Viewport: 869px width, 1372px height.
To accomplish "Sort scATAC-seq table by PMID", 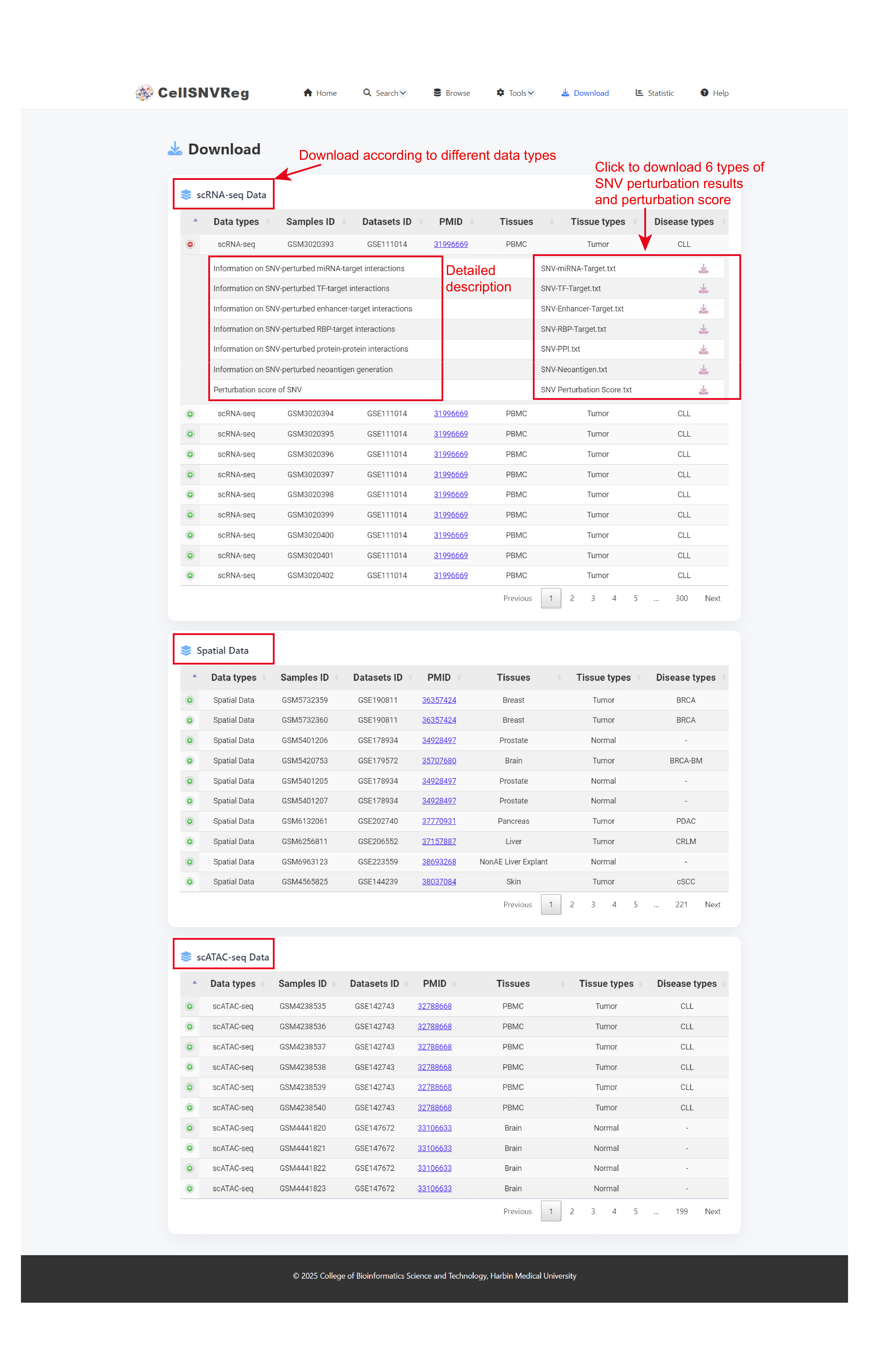I will click(x=434, y=984).
